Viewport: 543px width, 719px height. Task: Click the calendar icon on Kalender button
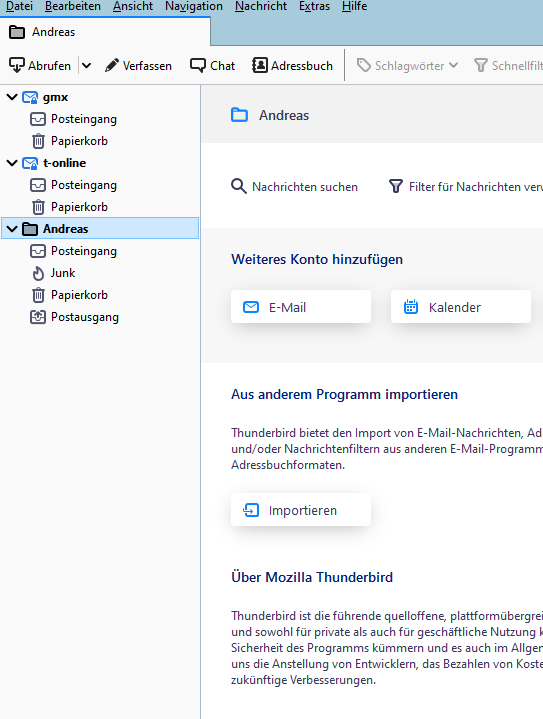tap(411, 306)
